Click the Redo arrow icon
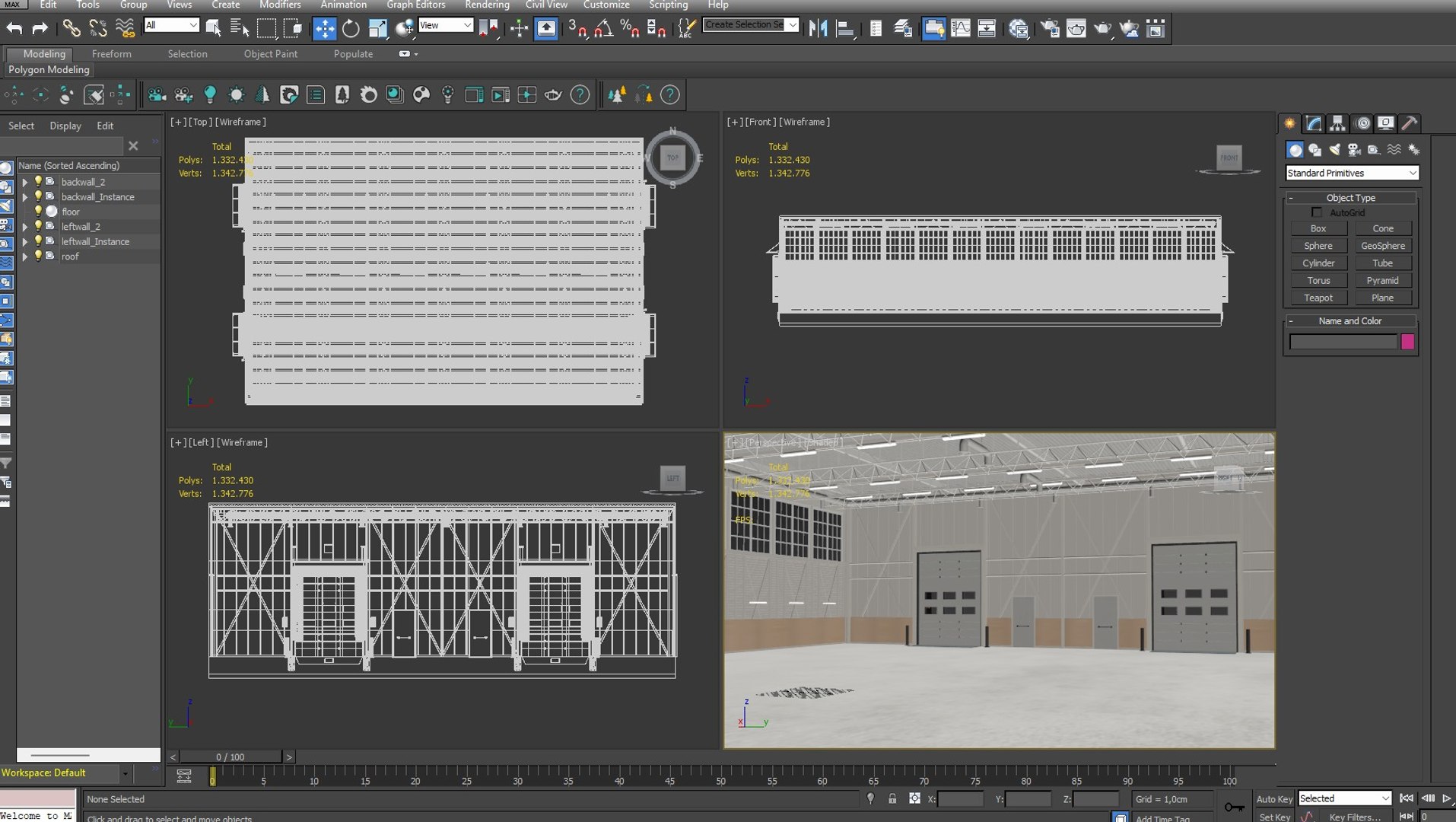The height and width of the screenshot is (822, 1456). [40, 28]
